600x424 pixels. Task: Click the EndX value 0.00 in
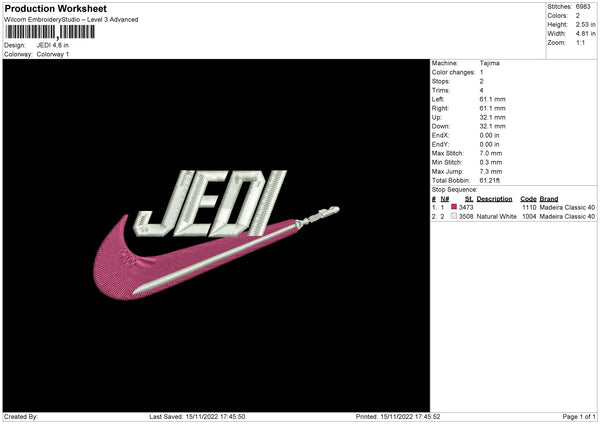[489, 135]
